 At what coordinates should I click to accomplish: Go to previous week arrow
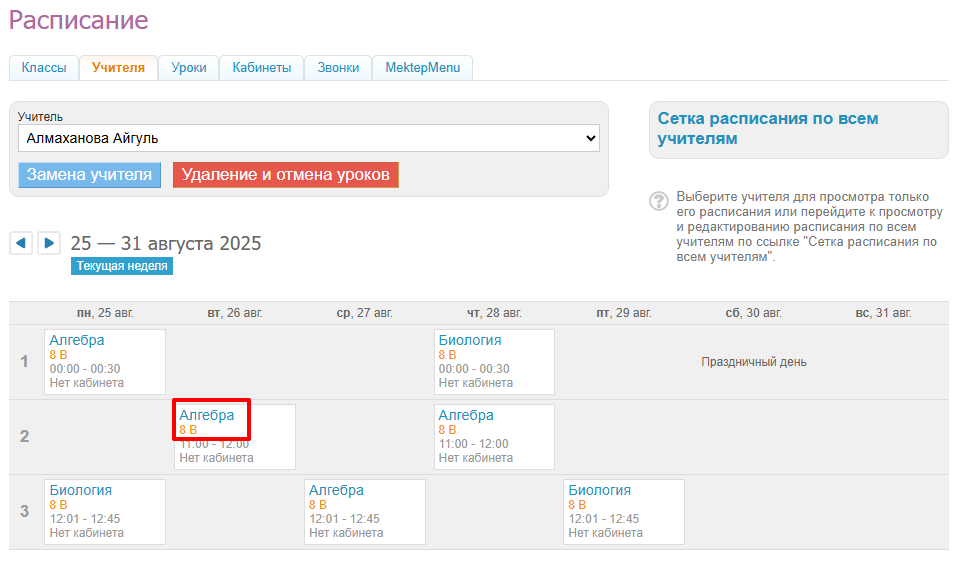tap(21, 243)
